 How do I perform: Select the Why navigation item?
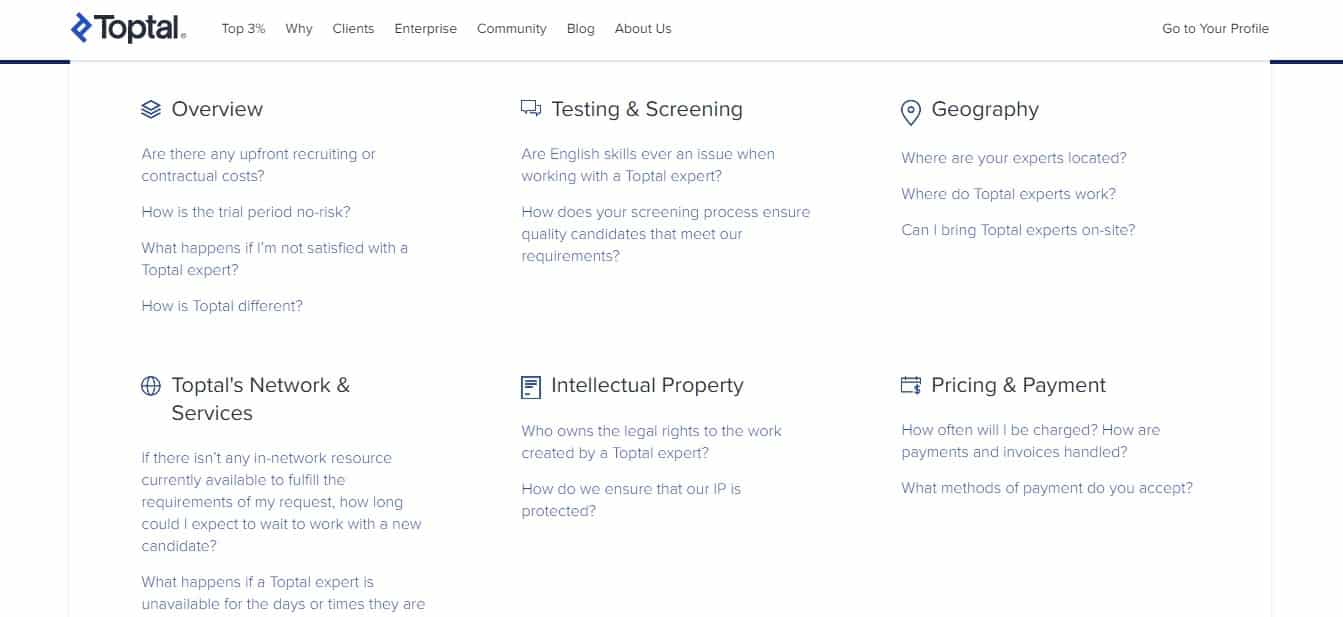pyautogui.click(x=298, y=29)
